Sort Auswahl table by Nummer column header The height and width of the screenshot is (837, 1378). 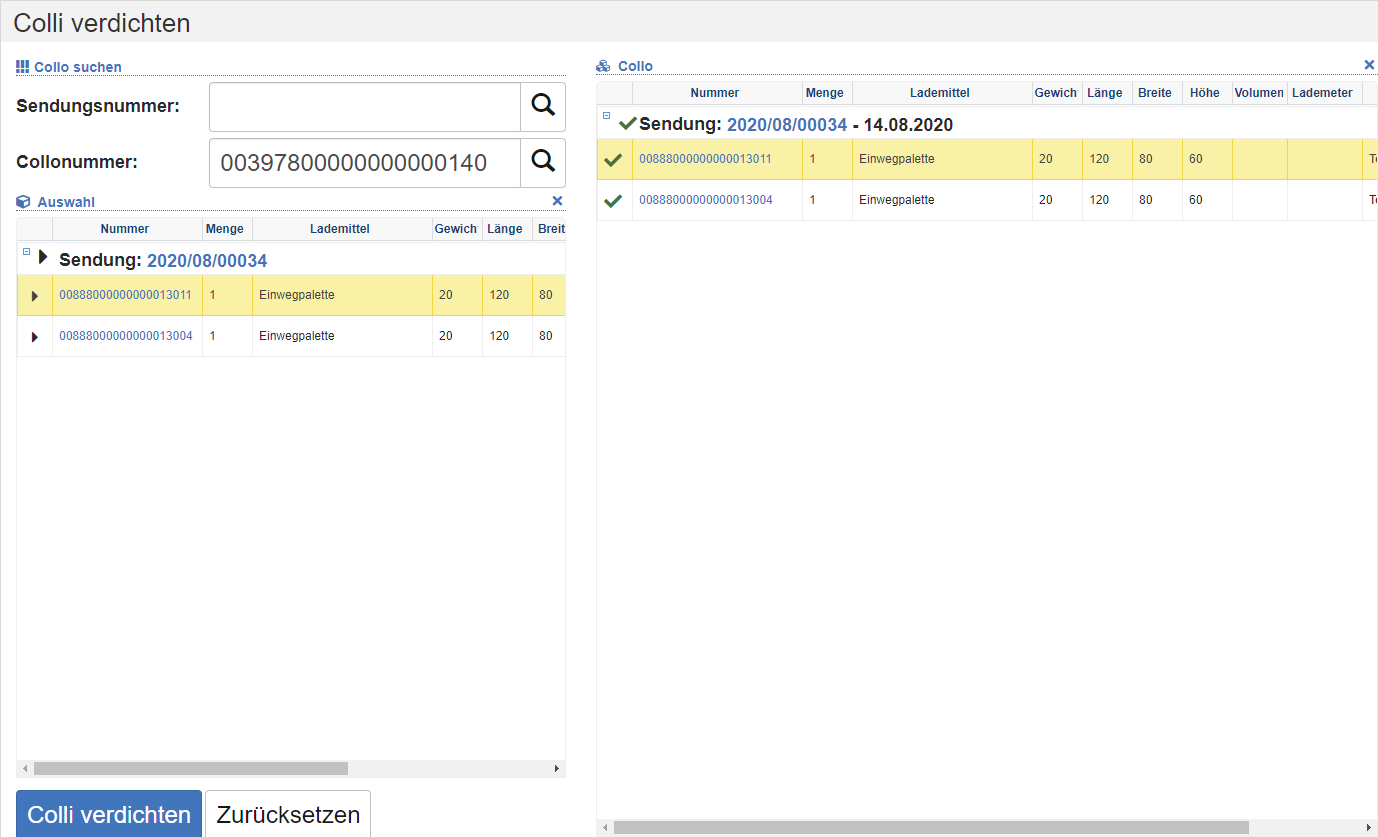[x=125, y=229]
